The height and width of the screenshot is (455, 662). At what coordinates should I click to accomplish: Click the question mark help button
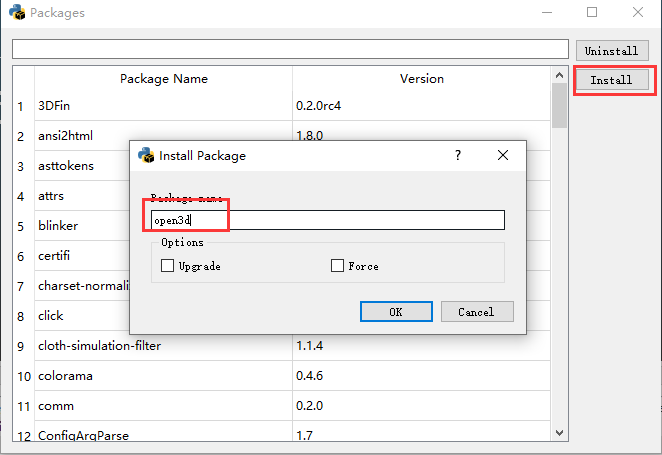(x=458, y=155)
